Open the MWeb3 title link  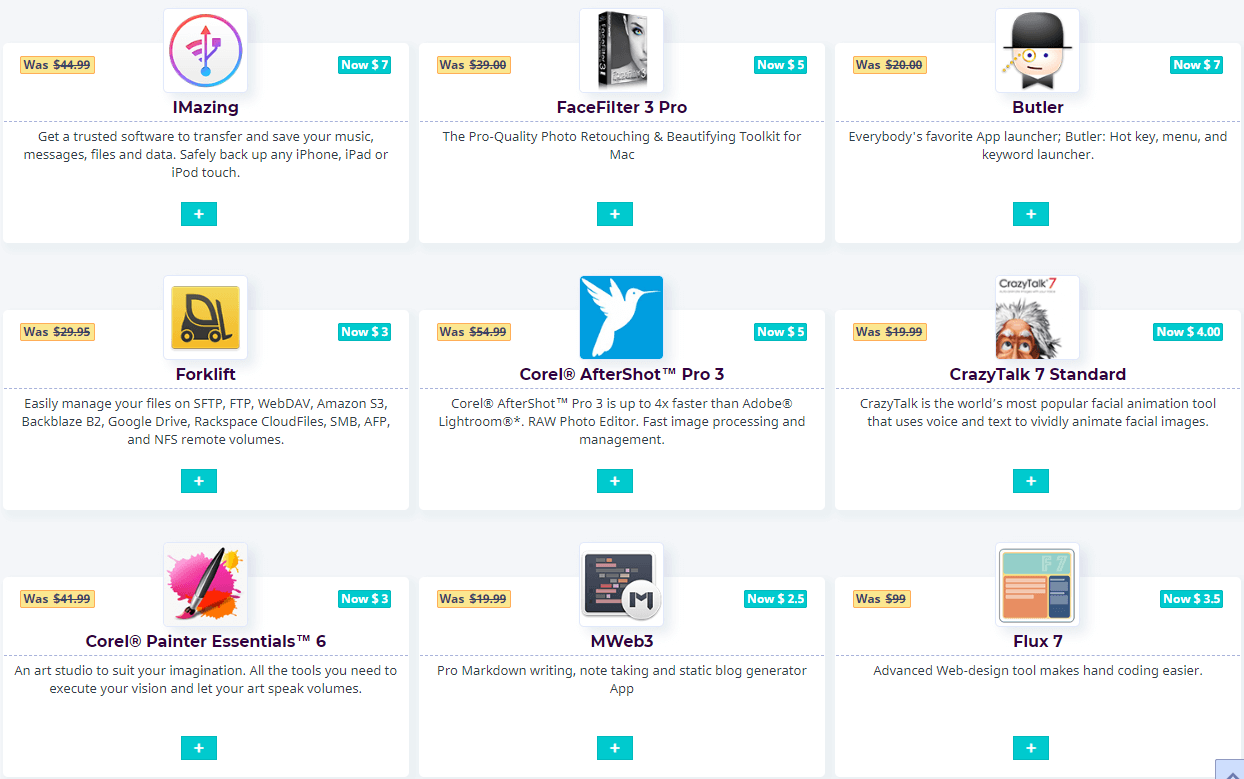[621, 641]
